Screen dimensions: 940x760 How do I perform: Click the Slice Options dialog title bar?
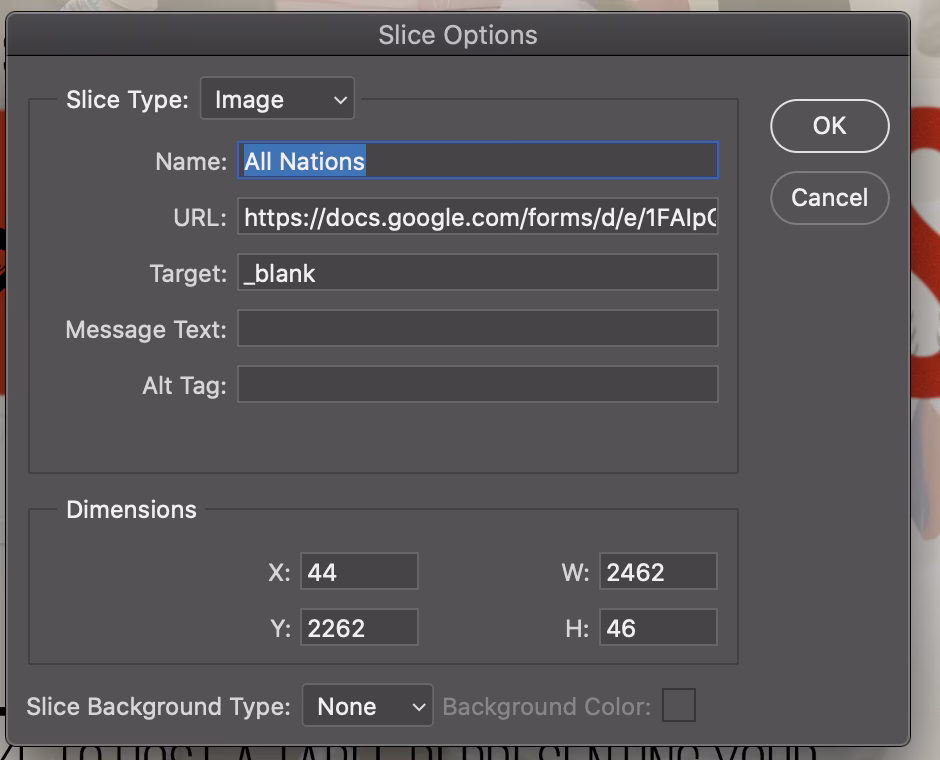click(x=457, y=34)
